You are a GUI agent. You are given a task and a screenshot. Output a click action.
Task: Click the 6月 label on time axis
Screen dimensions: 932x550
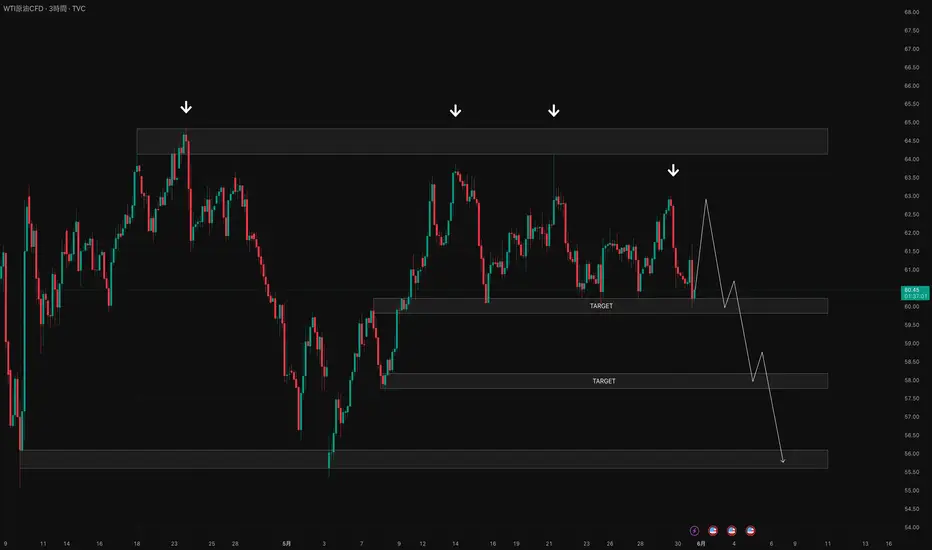coord(701,543)
